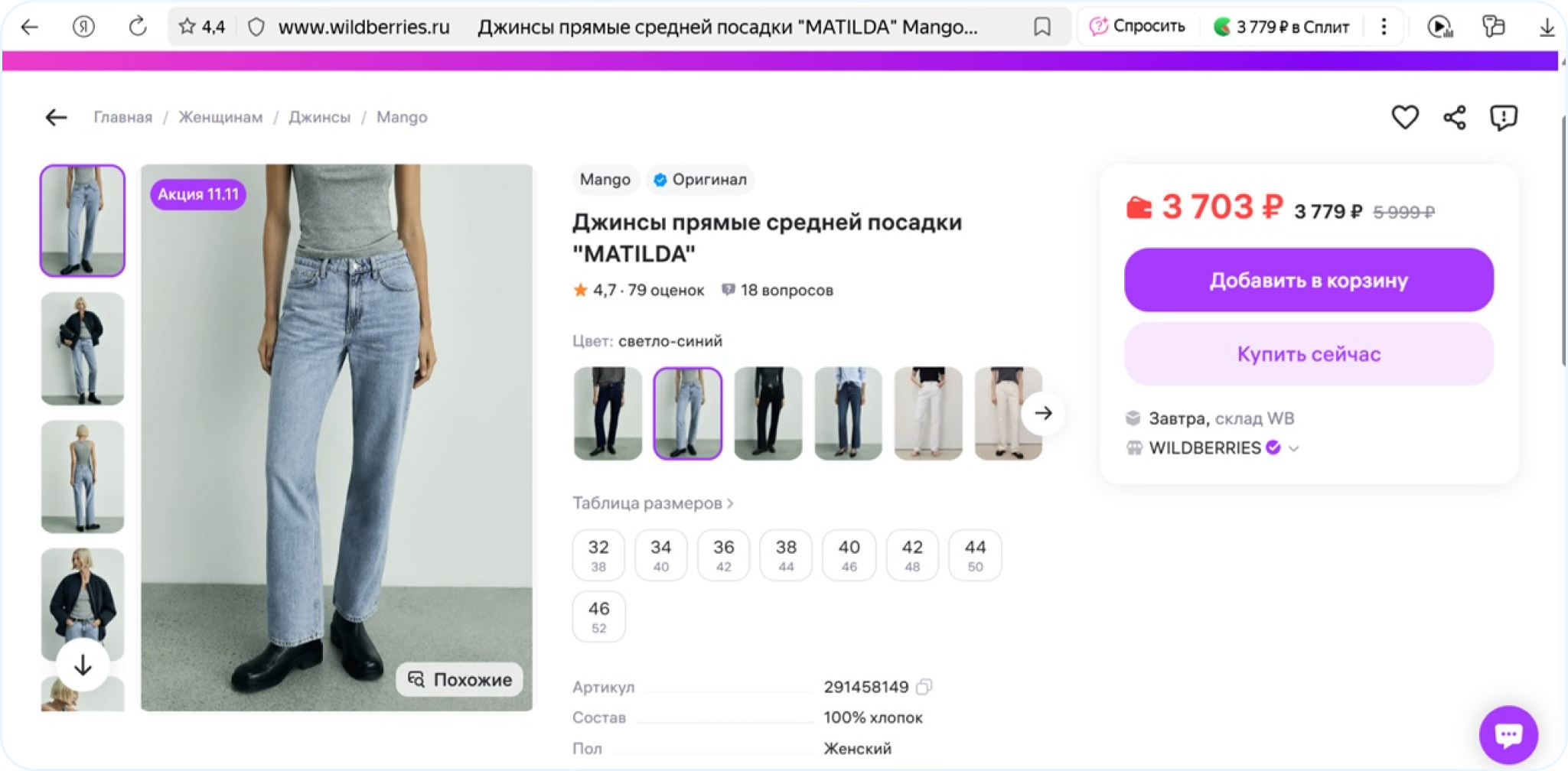Open the support chat bubble

point(1508,734)
